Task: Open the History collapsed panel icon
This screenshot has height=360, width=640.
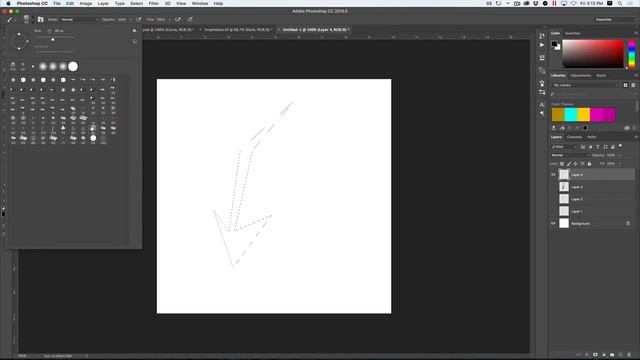Action: point(542,36)
